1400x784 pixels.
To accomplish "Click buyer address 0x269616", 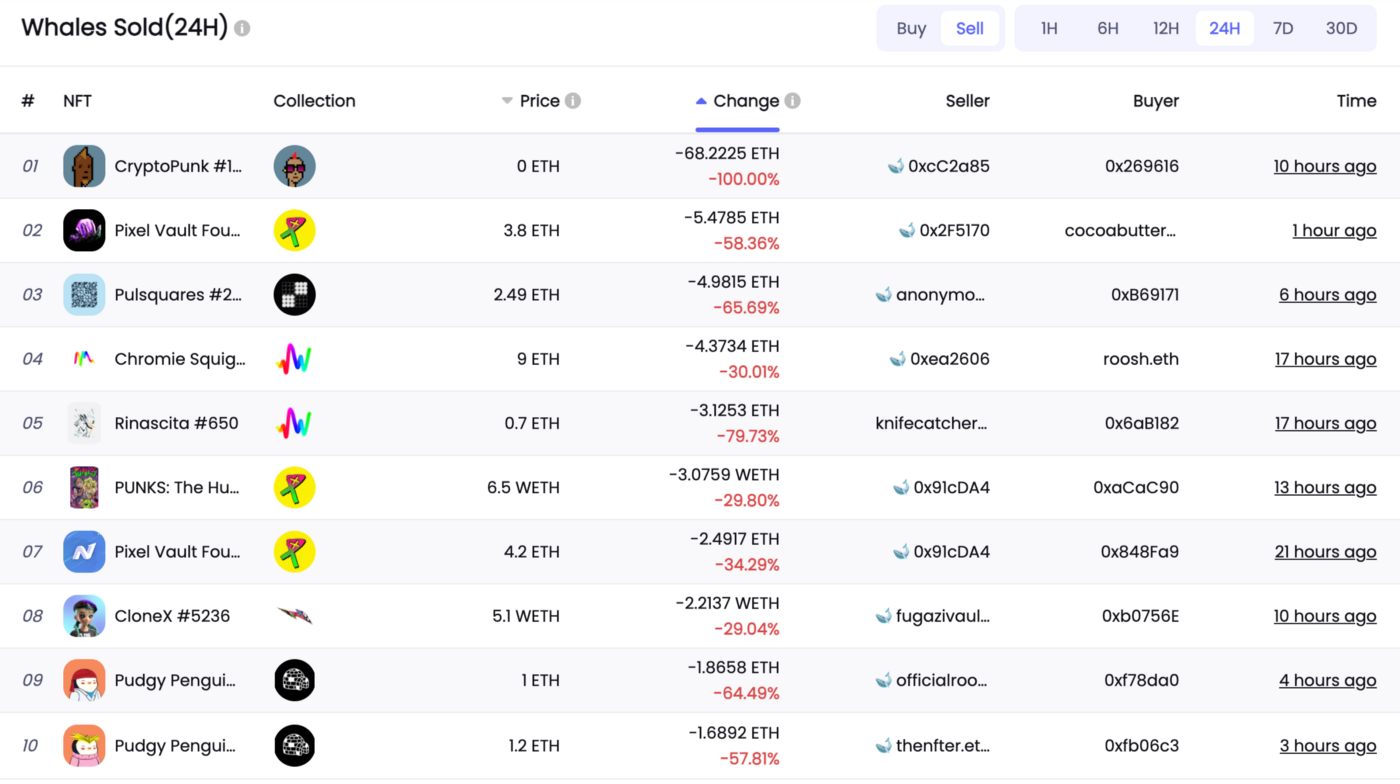I will click(x=1142, y=166).
